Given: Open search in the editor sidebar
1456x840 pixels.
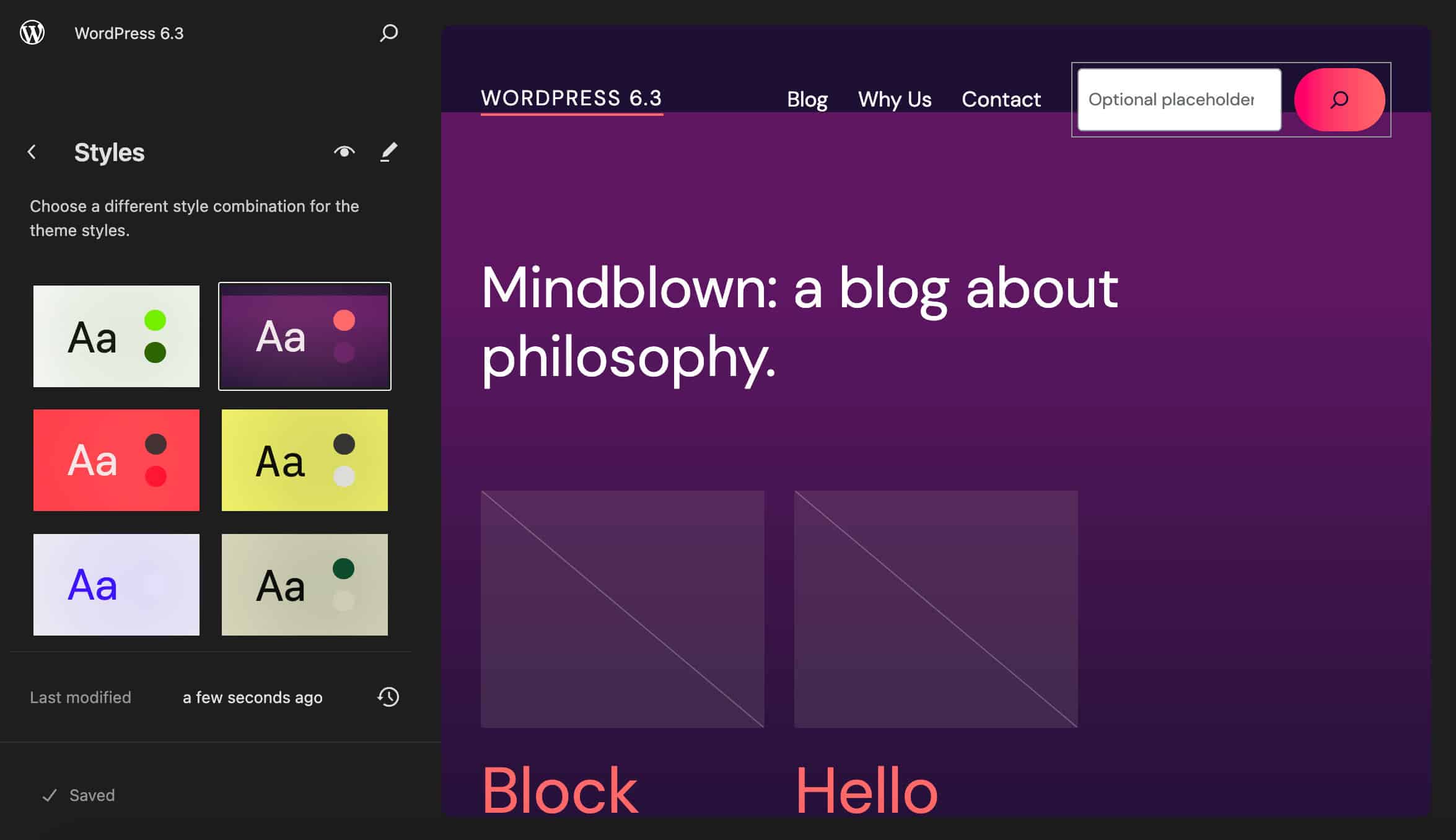Looking at the screenshot, I should pyautogui.click(x=387, y=33).
